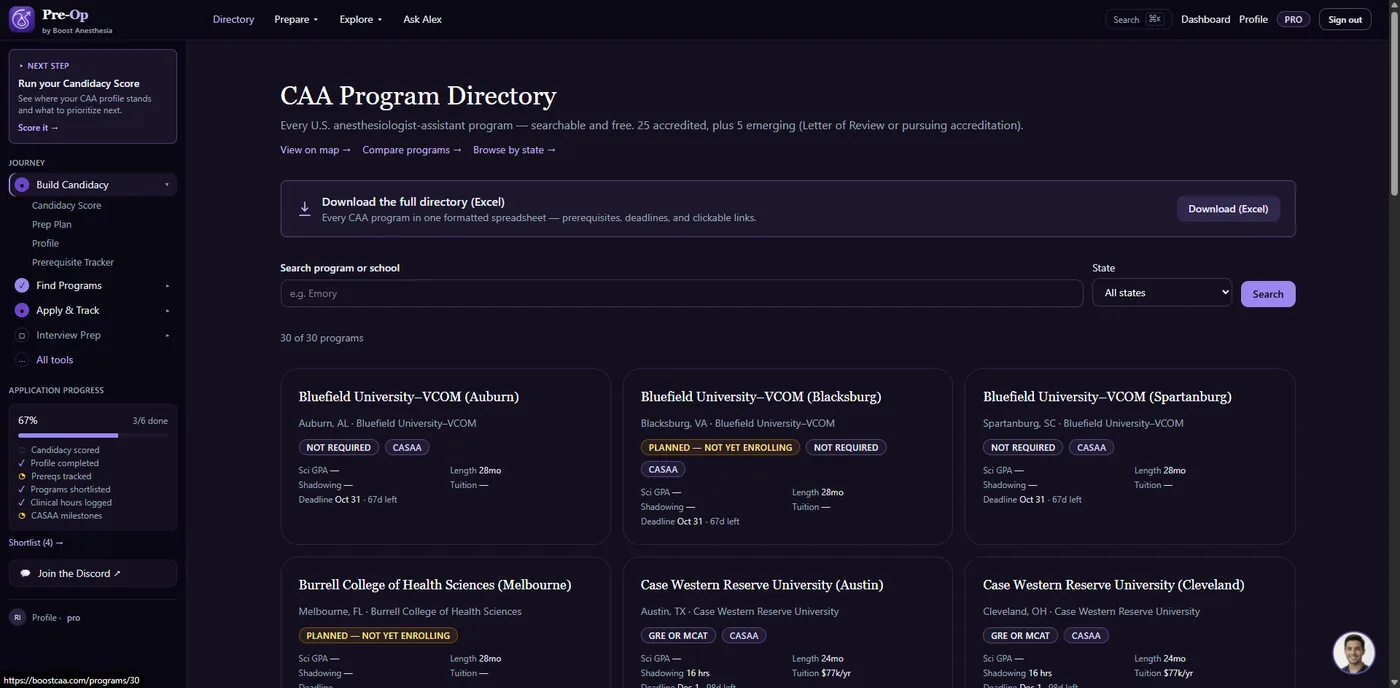Click GRE OR MCAT tag on Cleveland card
Screen dimensions: 1400x688
click(x=1020, y=636)
